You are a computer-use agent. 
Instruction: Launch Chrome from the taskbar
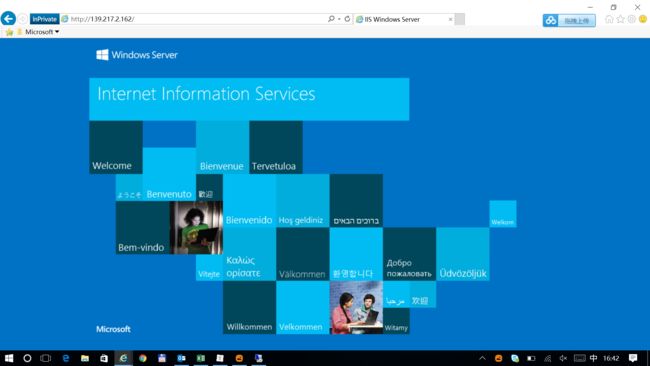point(143,358)
